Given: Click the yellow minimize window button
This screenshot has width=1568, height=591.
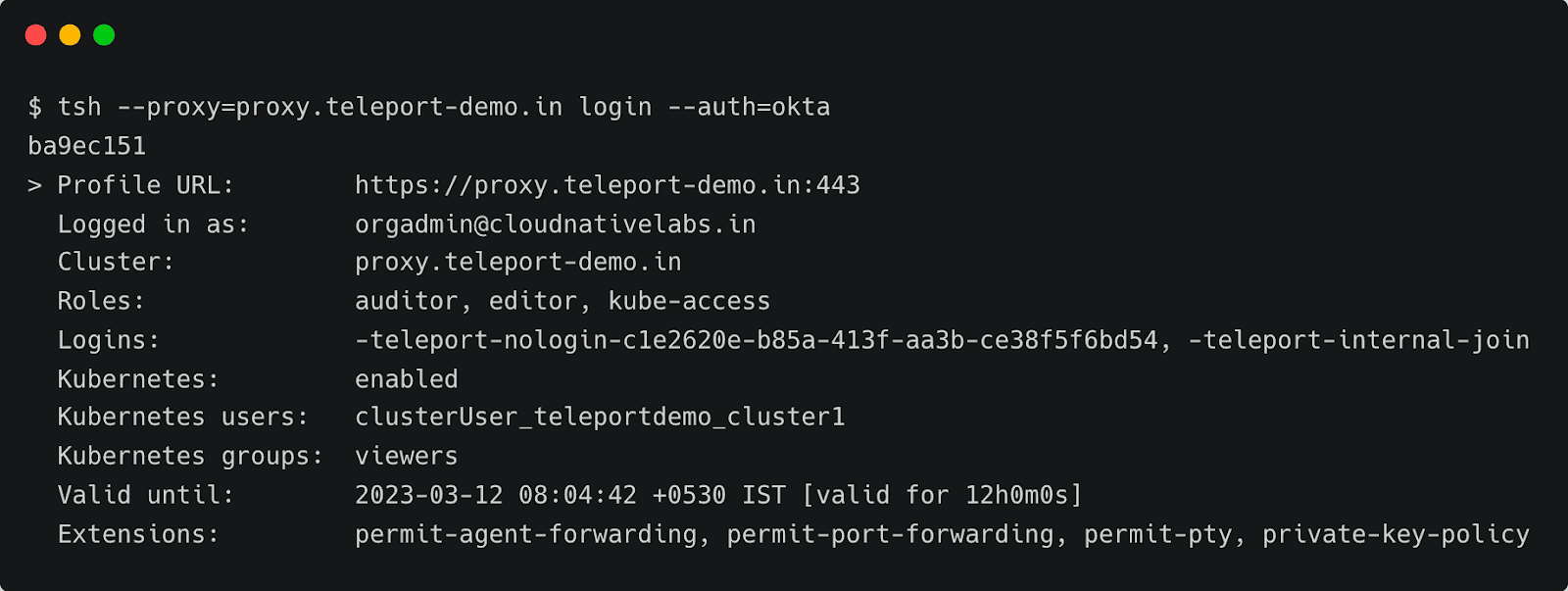Looking at the screenshot, I should pyautogui.click(x=70, y=35).
